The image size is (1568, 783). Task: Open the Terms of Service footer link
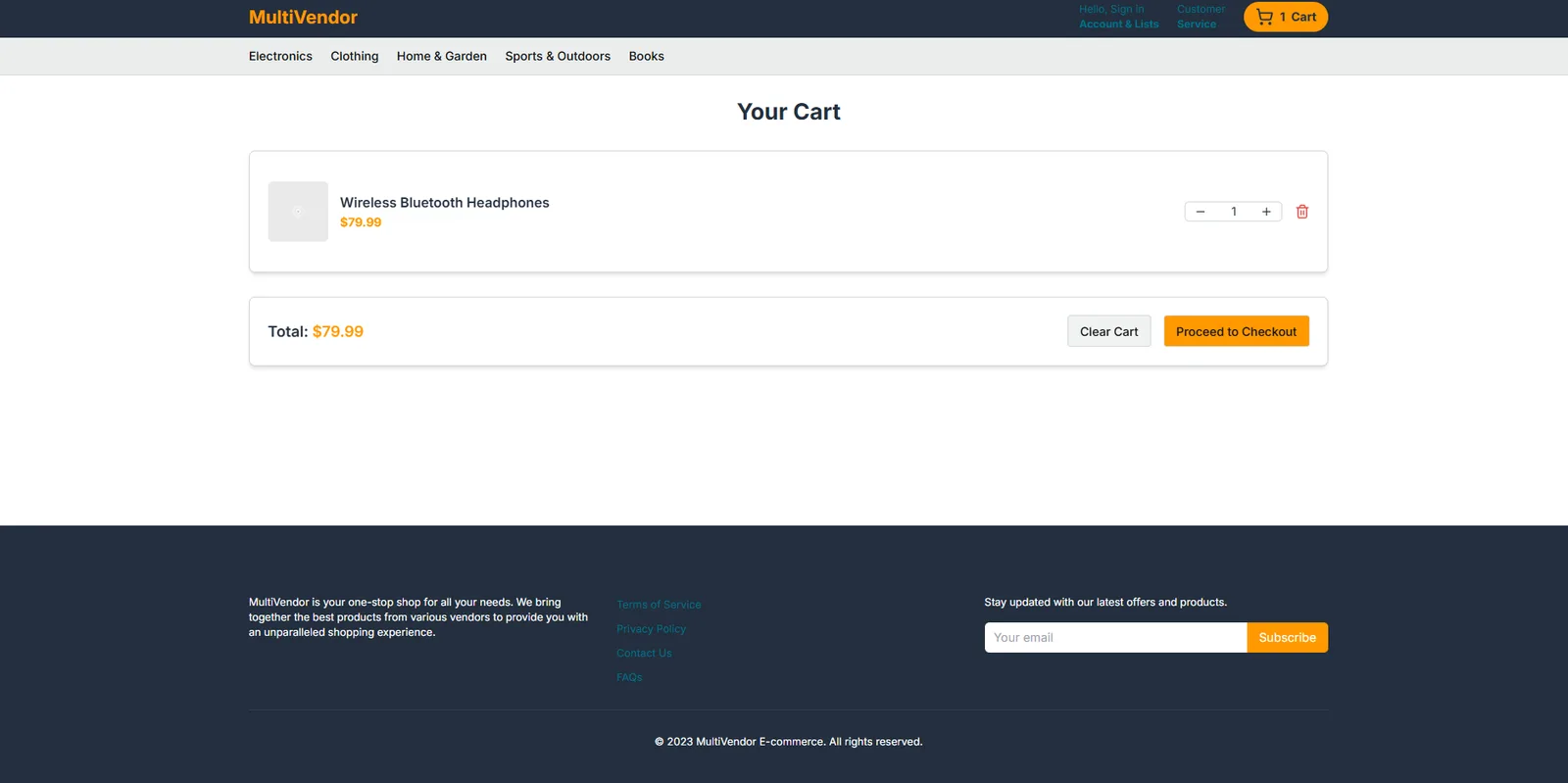(x=659, y=605)
